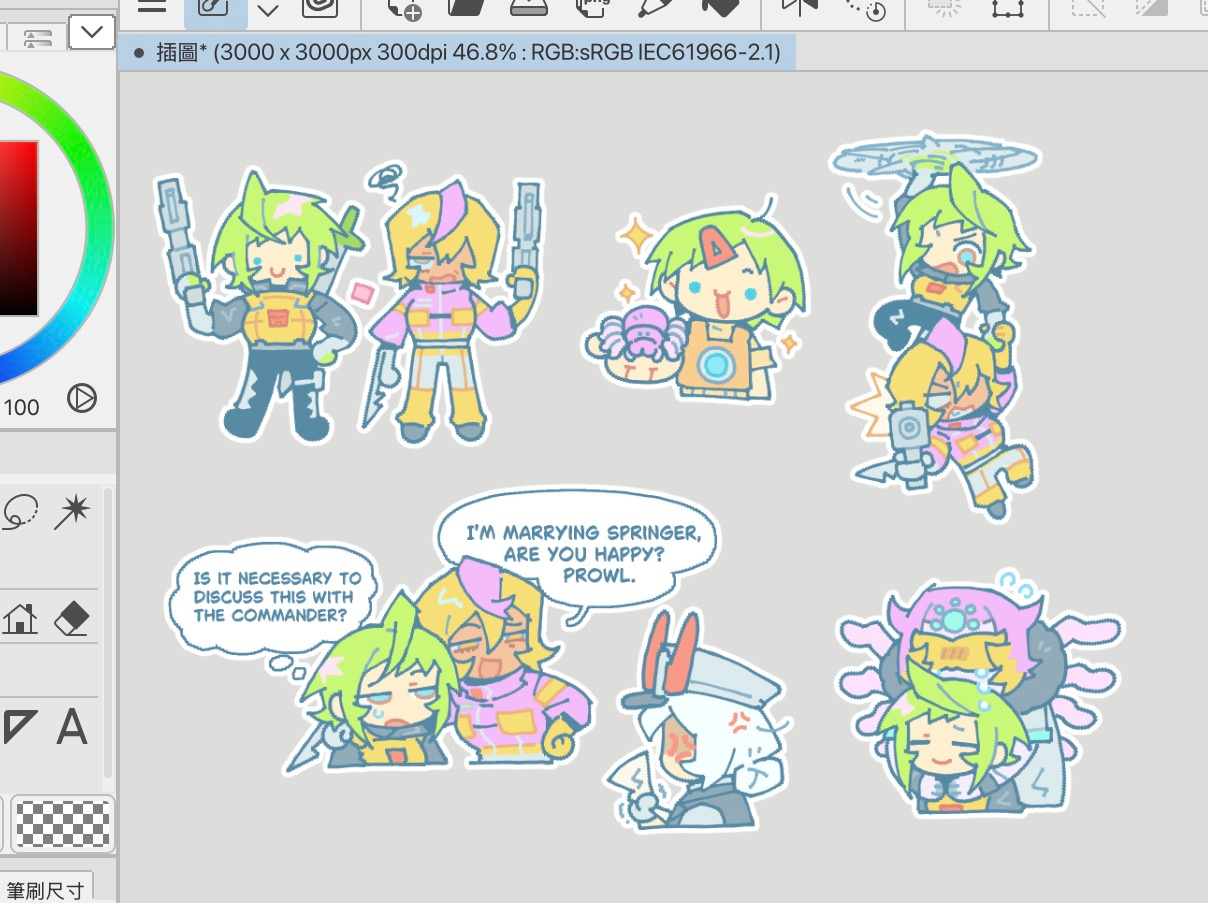Create a new file with the plus-page icon
This screenshot has height=903, width=1208.
pyautogui.click(x=403, y=8)
